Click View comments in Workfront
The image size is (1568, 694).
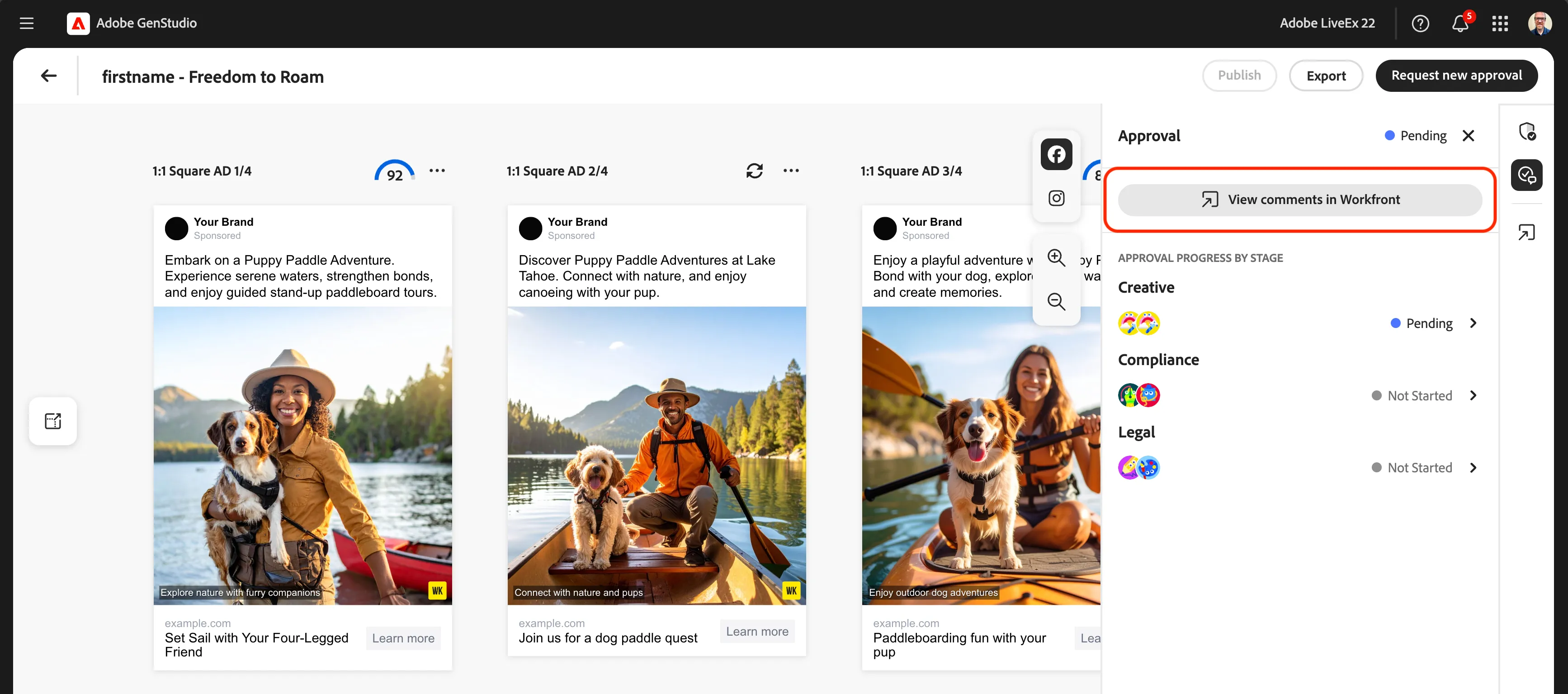[1299, 200]
